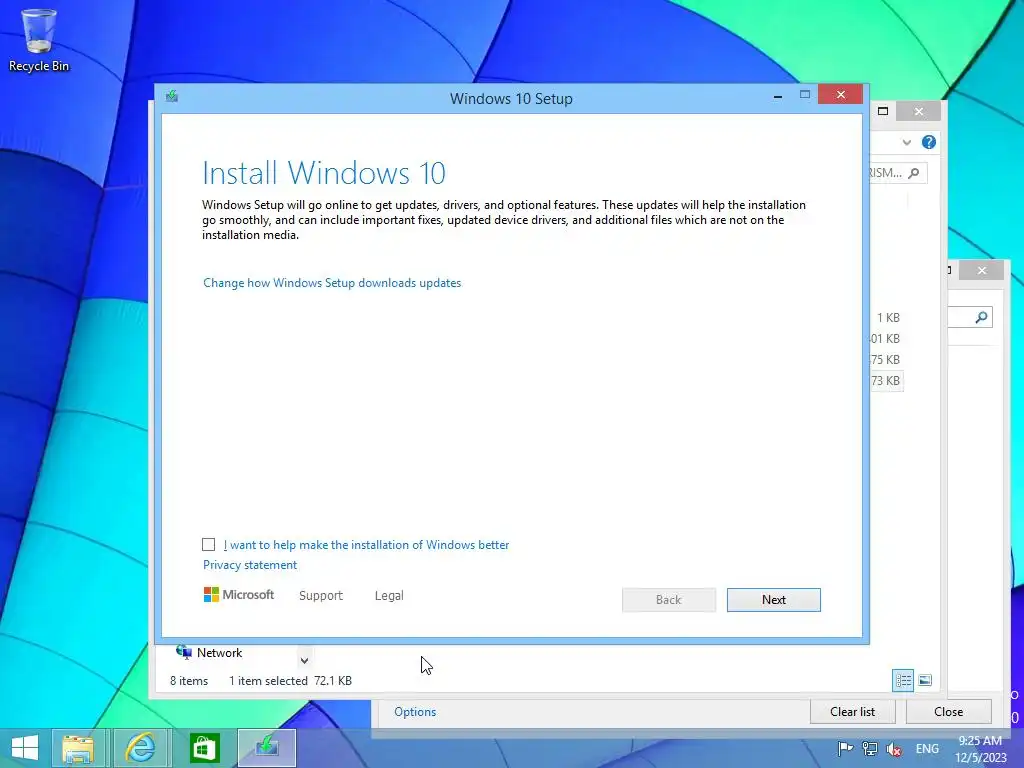
Task: Select the Windows Setup taskbar icon
Action: 267,748
